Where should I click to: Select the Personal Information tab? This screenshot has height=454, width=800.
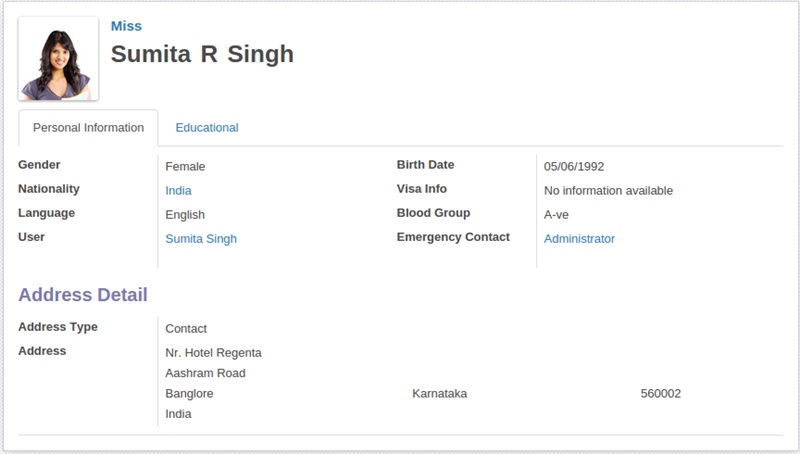(x=88, y=128)
